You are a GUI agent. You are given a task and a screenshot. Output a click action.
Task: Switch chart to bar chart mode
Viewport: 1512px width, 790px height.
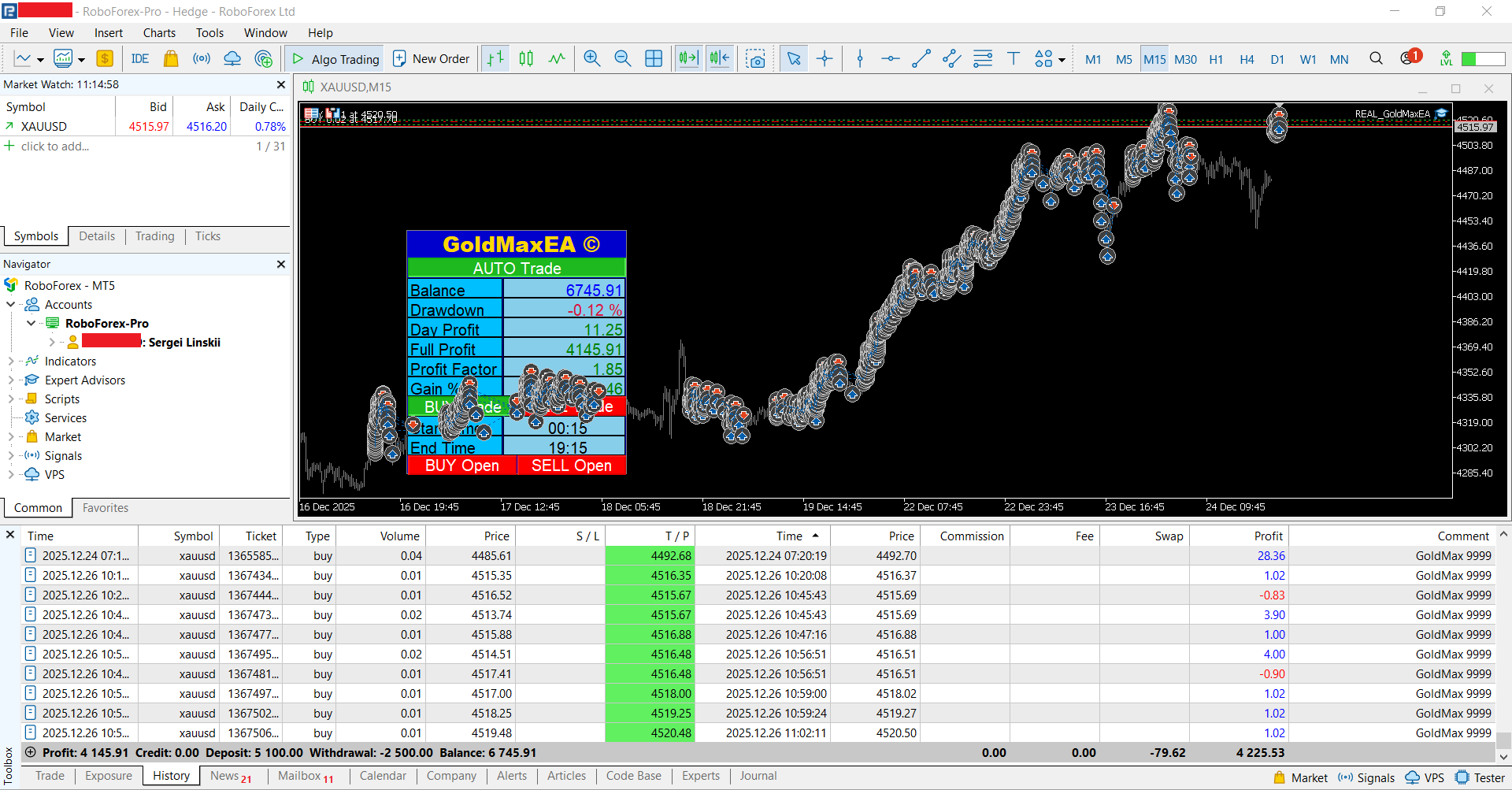click(495, 59)
